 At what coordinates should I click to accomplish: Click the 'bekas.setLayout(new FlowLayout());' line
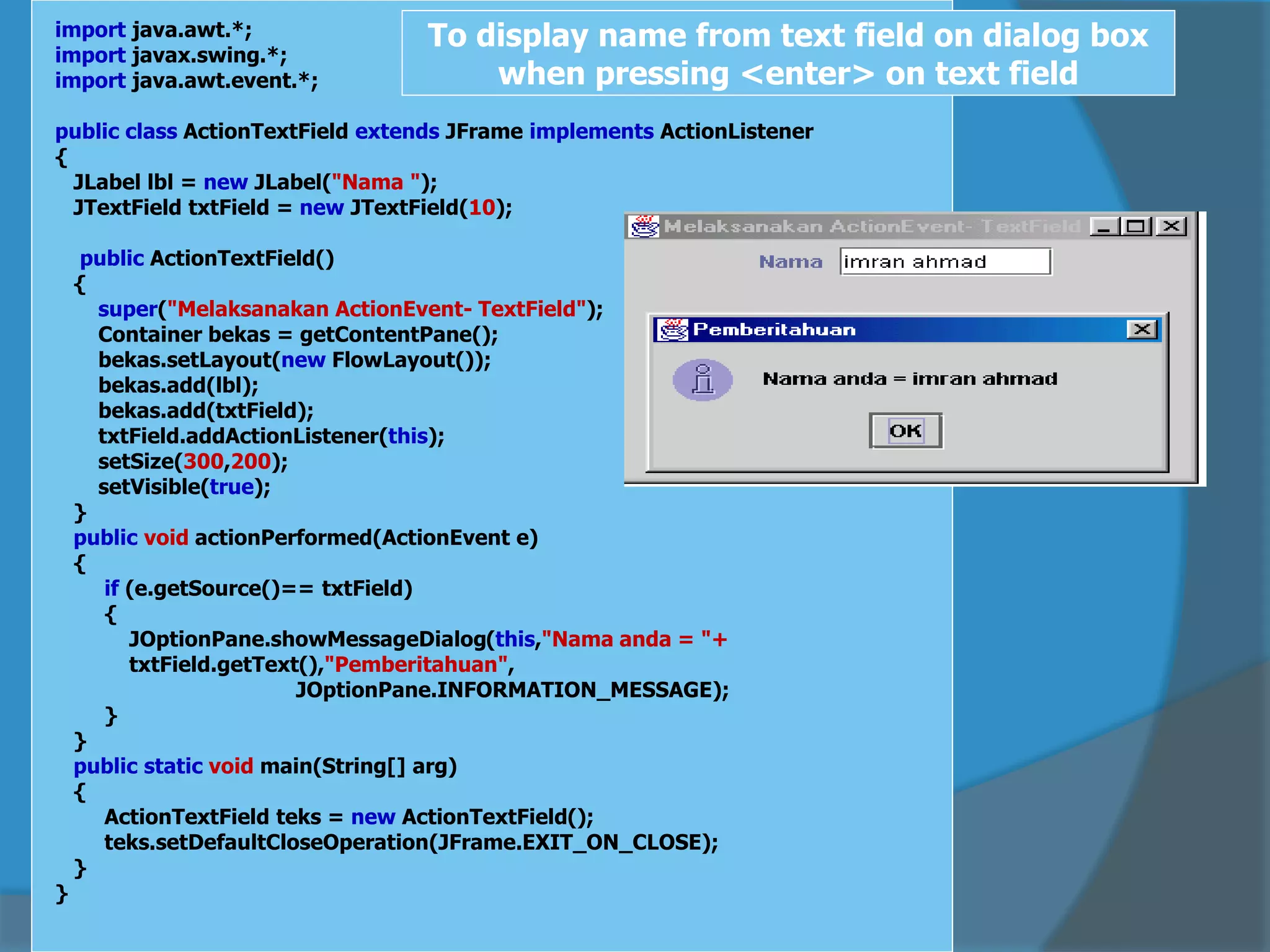pyautogui.click(x=295, y=360)
